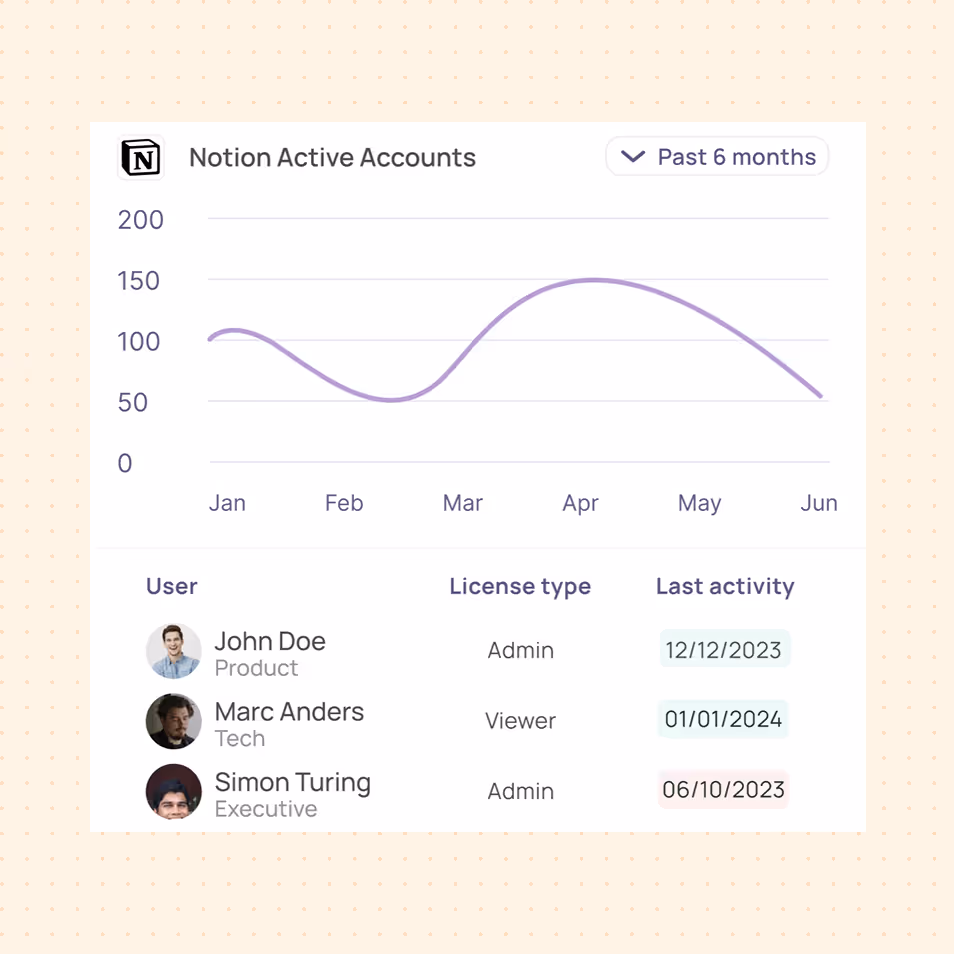954x954 pixels.
Task: Open the Past 6 months dropdown
Action: click(x=717, y=156)
